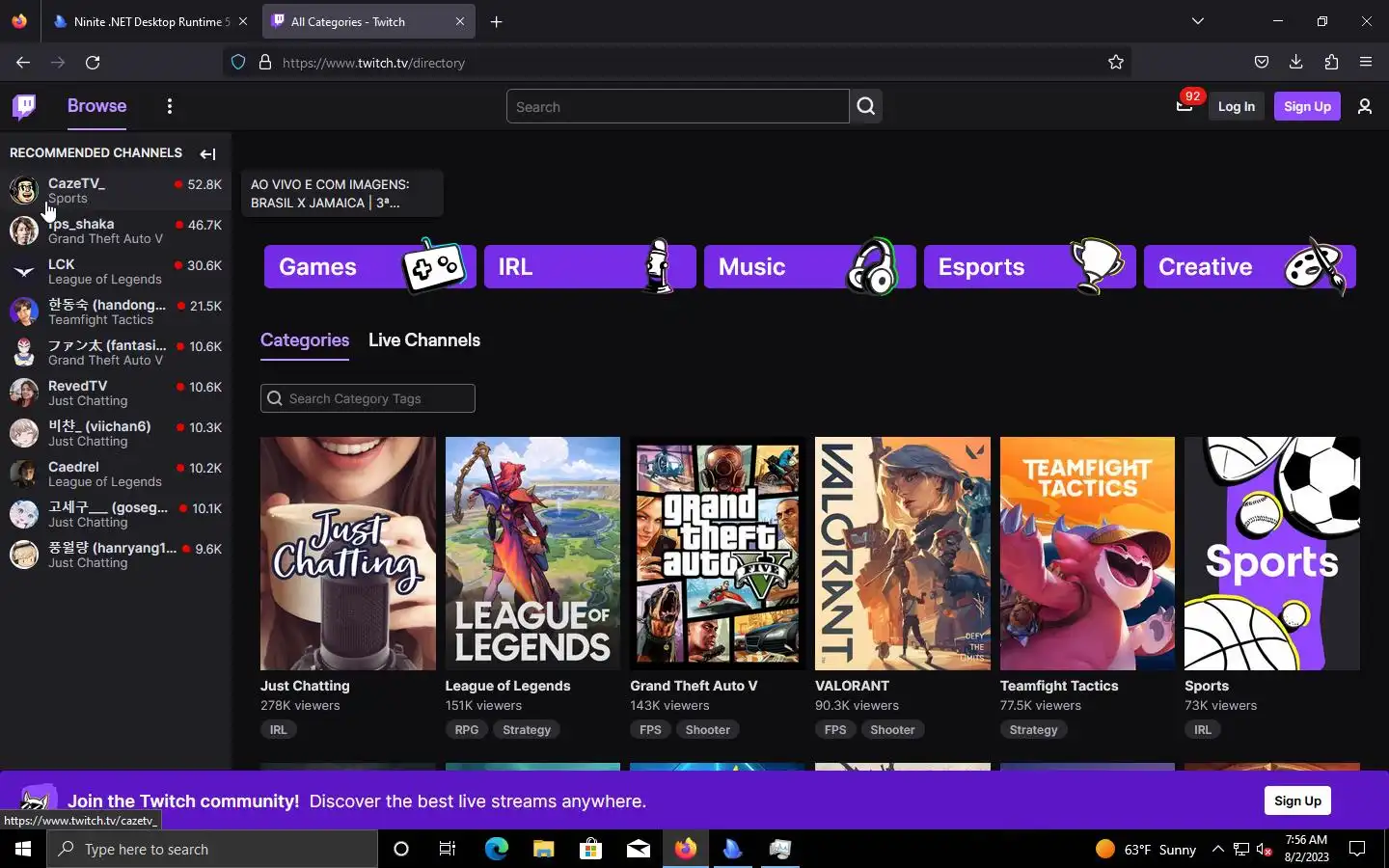Close the All Categories - Twitch tab
1389x868 pixels.
[x=460, y=21]
